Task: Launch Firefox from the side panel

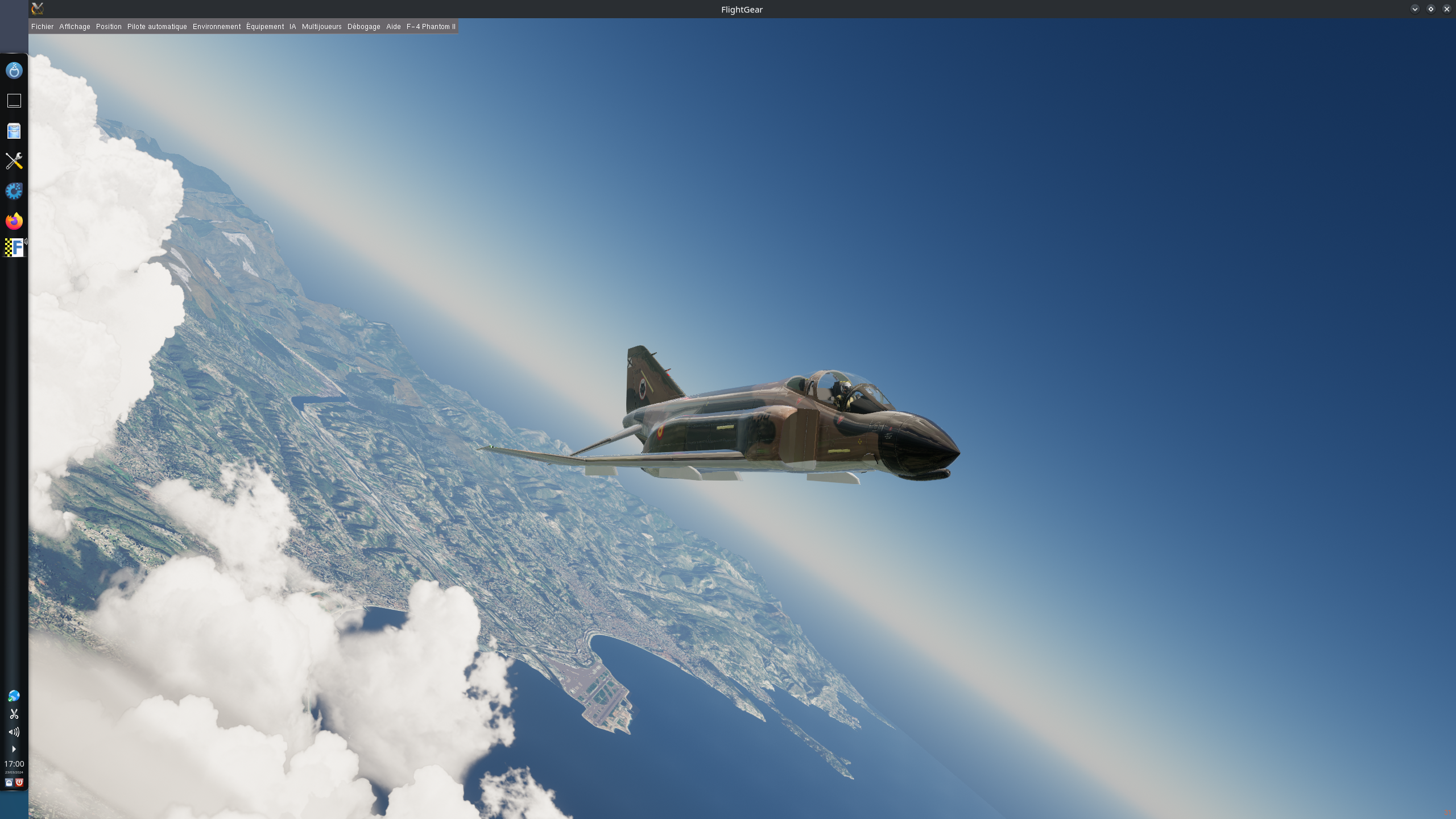Action: (x=14, y=221)
